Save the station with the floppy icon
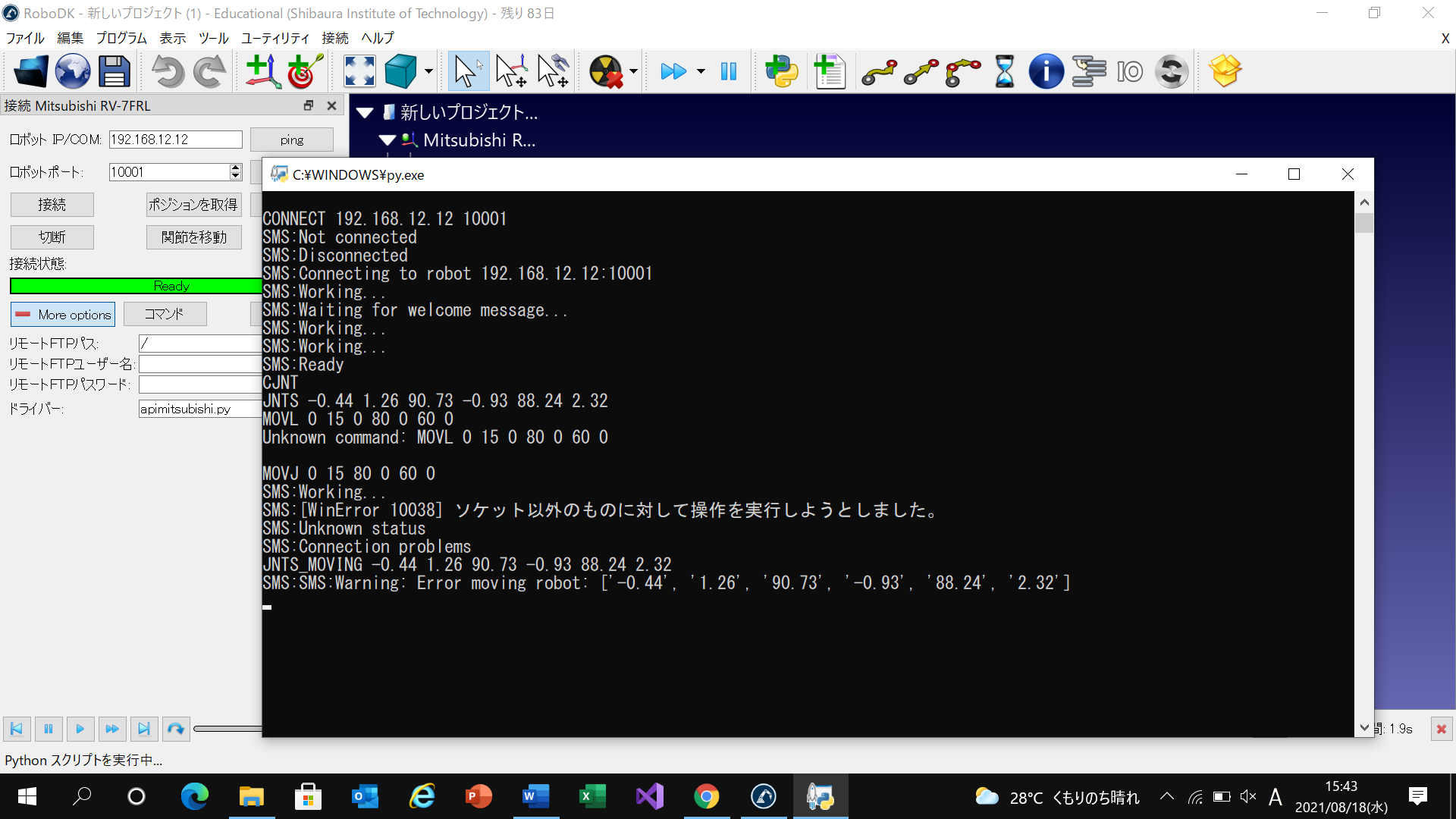 [115, 72]
